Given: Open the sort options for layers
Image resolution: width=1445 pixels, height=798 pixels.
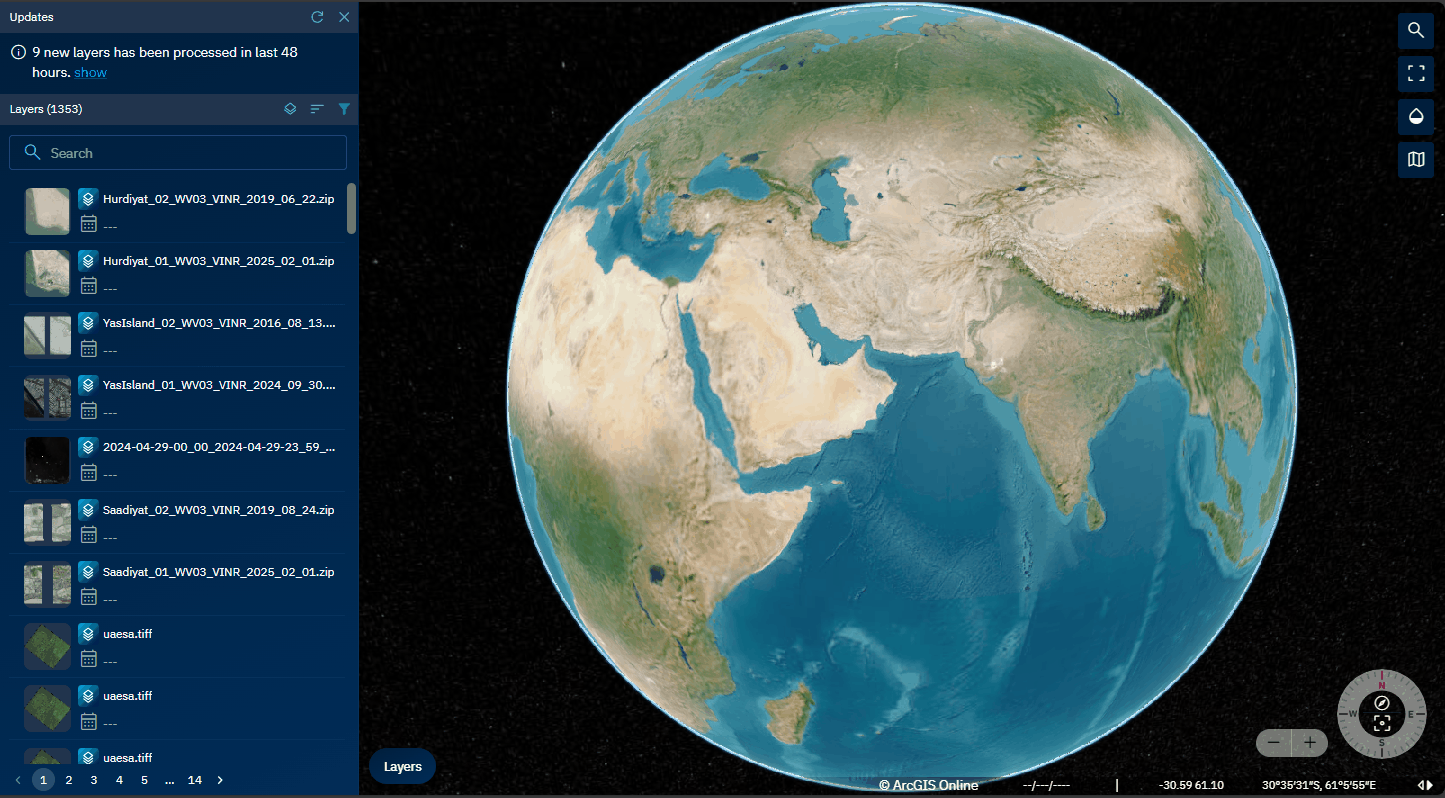Looking at the screenshot, I should [x=317, y=109].
